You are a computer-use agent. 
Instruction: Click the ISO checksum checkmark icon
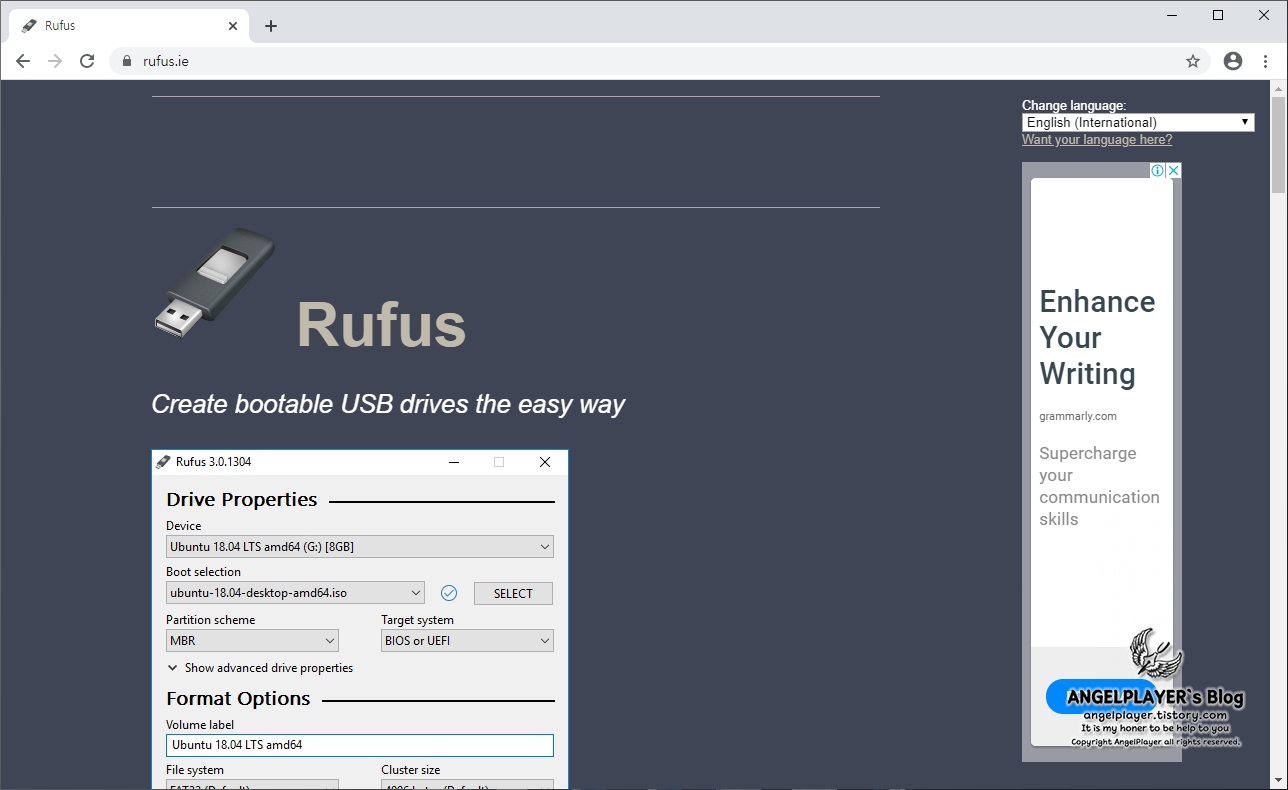coord(449,593)
